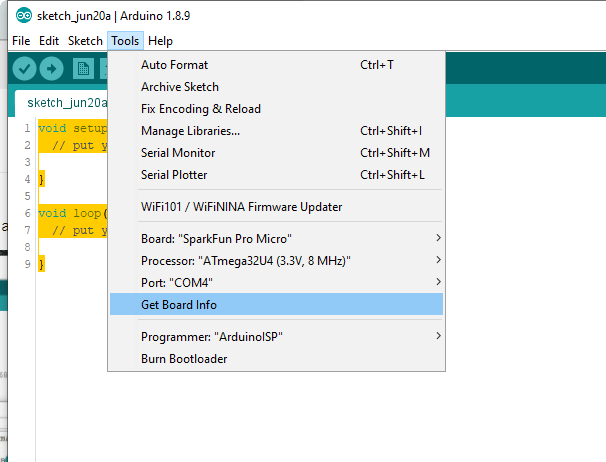Viewport: 606px width, 462px height.
Task: Close the Tools menu via its header
Action: [x=125, y=41]
